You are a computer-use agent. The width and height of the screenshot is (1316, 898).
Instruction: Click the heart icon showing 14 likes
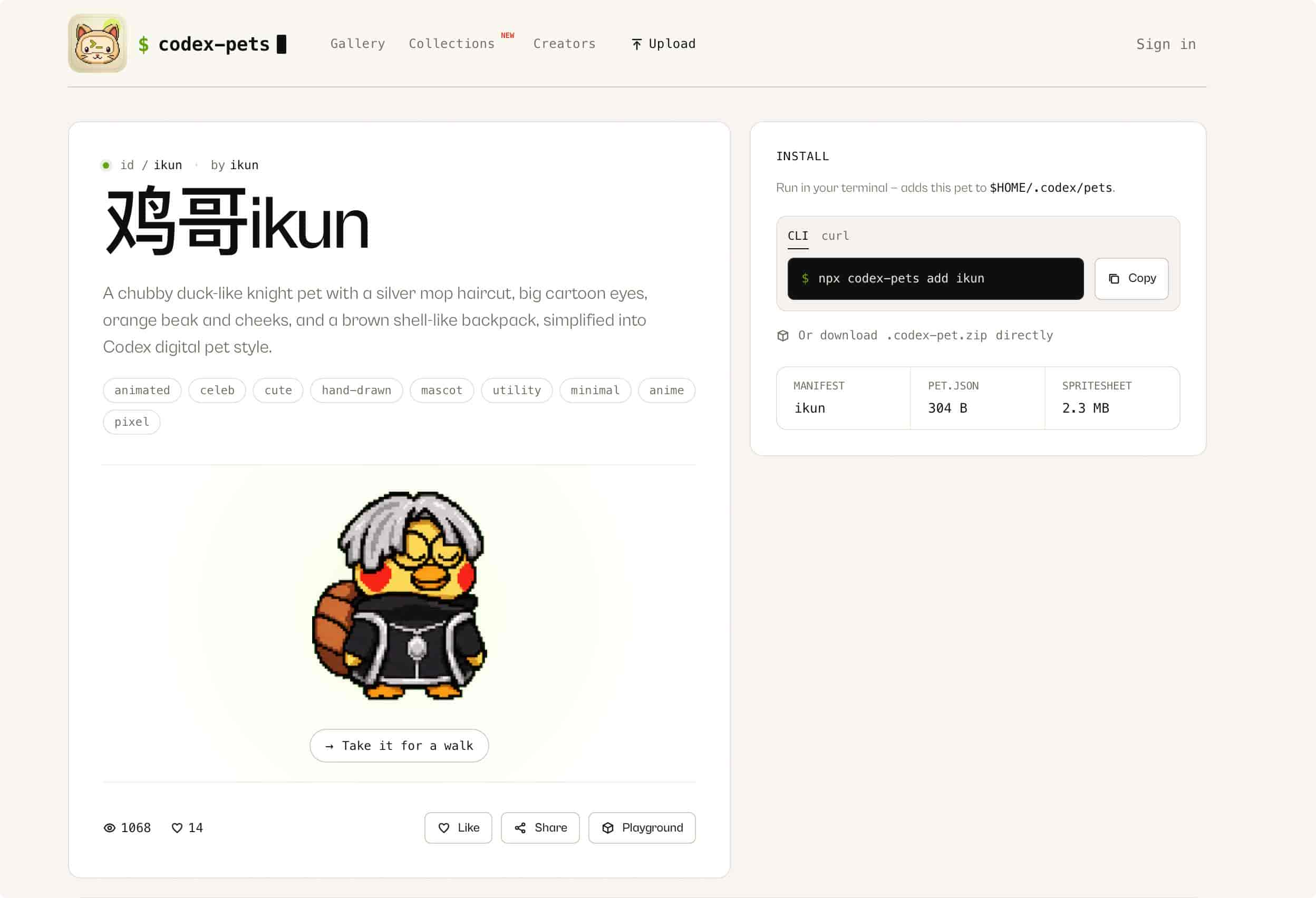point(177,828)
